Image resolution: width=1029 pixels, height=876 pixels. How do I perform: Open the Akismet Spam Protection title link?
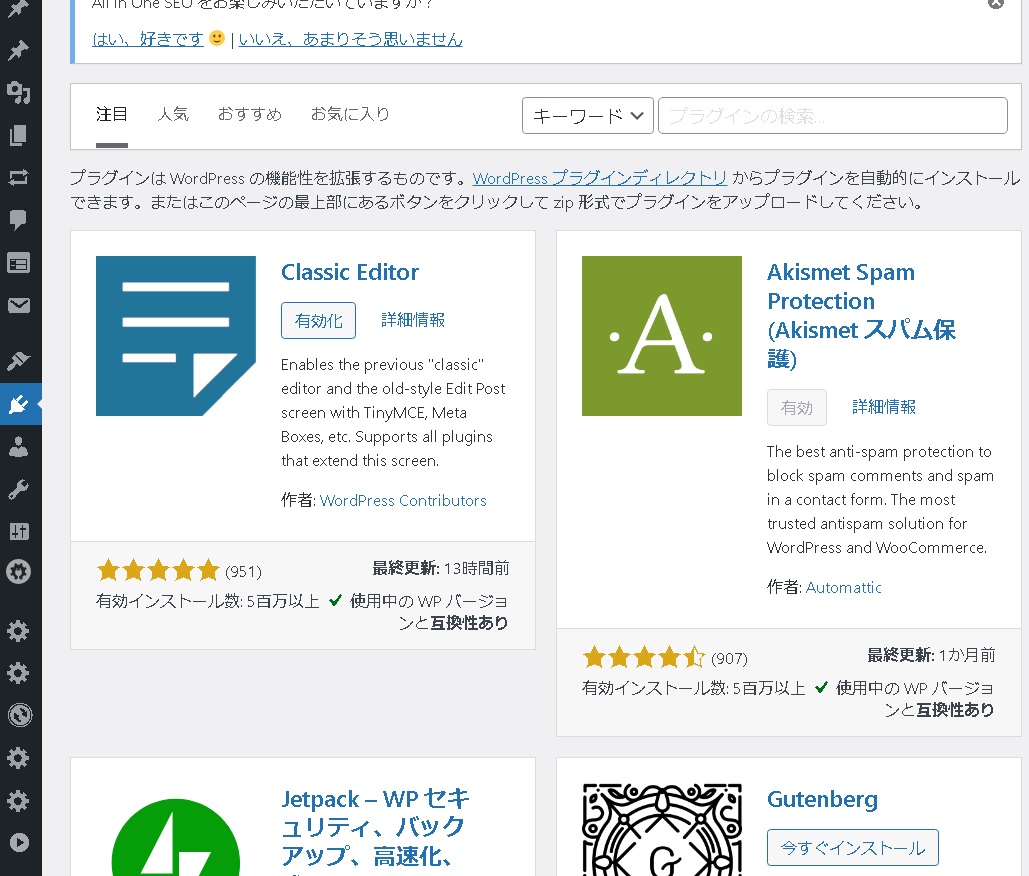[x=861, y=315]
